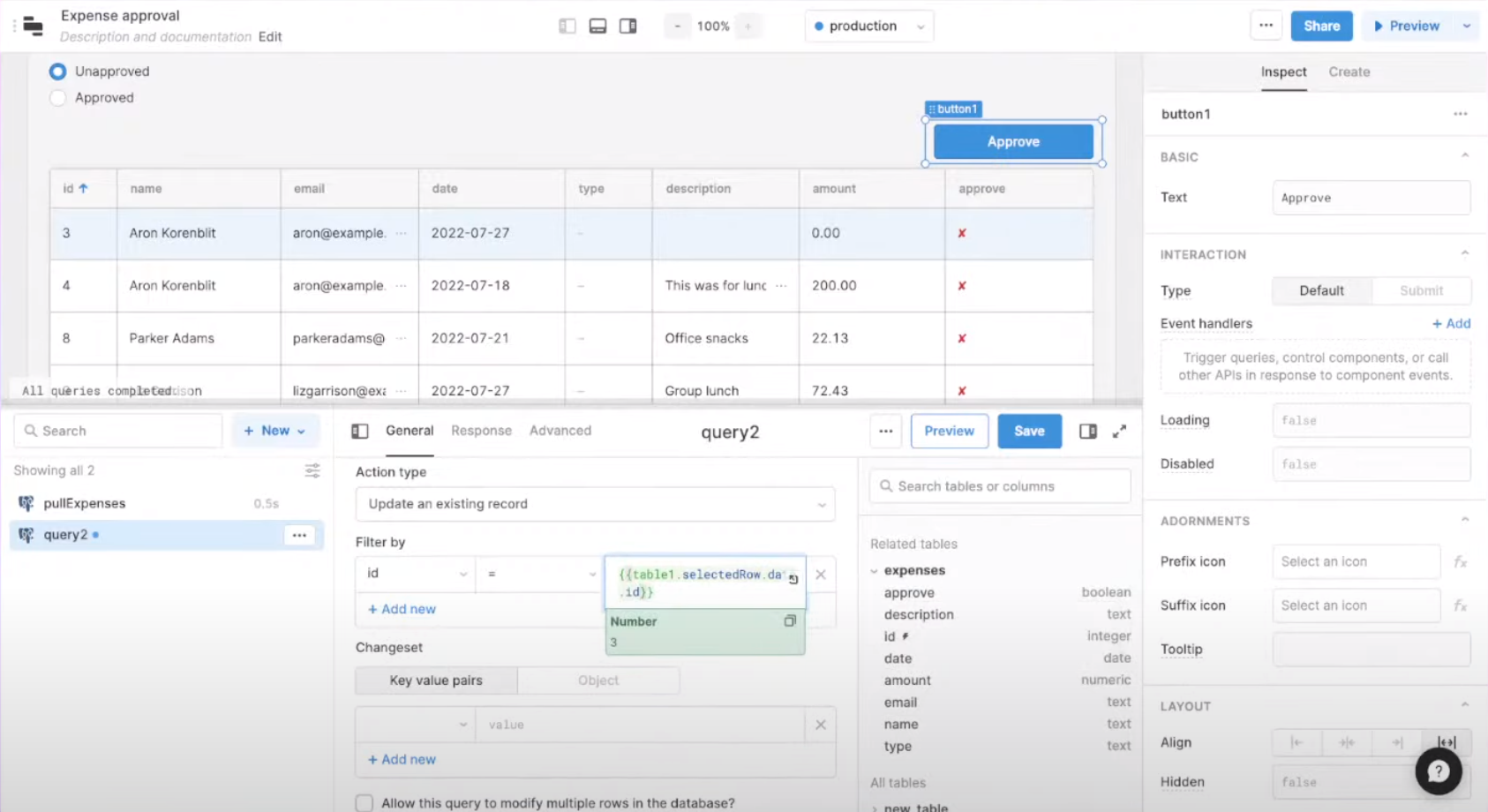This screenshot has height=812, width=1488.
Task: Switch changeset to Object mode
Action: coord(598,680)
